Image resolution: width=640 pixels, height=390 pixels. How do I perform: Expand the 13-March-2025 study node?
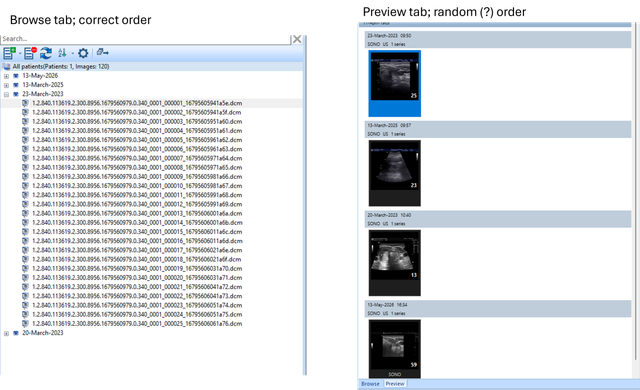(6, 85)
